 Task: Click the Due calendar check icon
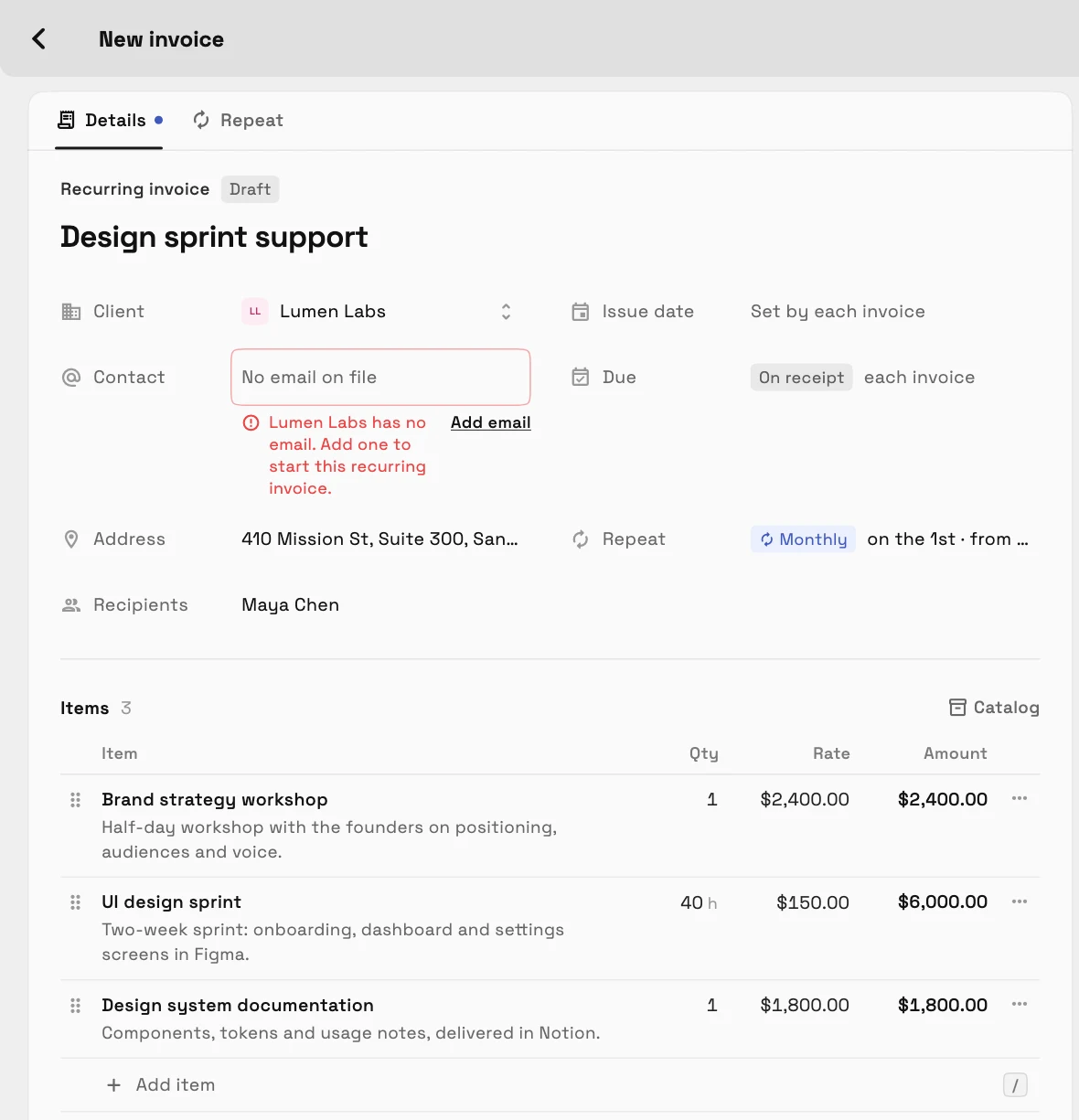[x=581, y=378]
